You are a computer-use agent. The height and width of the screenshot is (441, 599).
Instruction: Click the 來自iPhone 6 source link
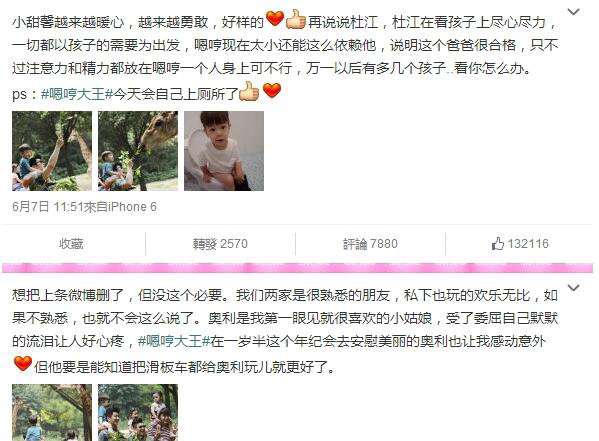[120, 207]
